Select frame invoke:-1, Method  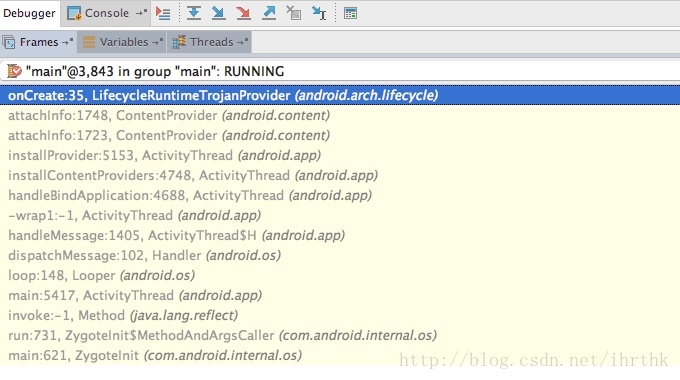(x=340, y=315)
